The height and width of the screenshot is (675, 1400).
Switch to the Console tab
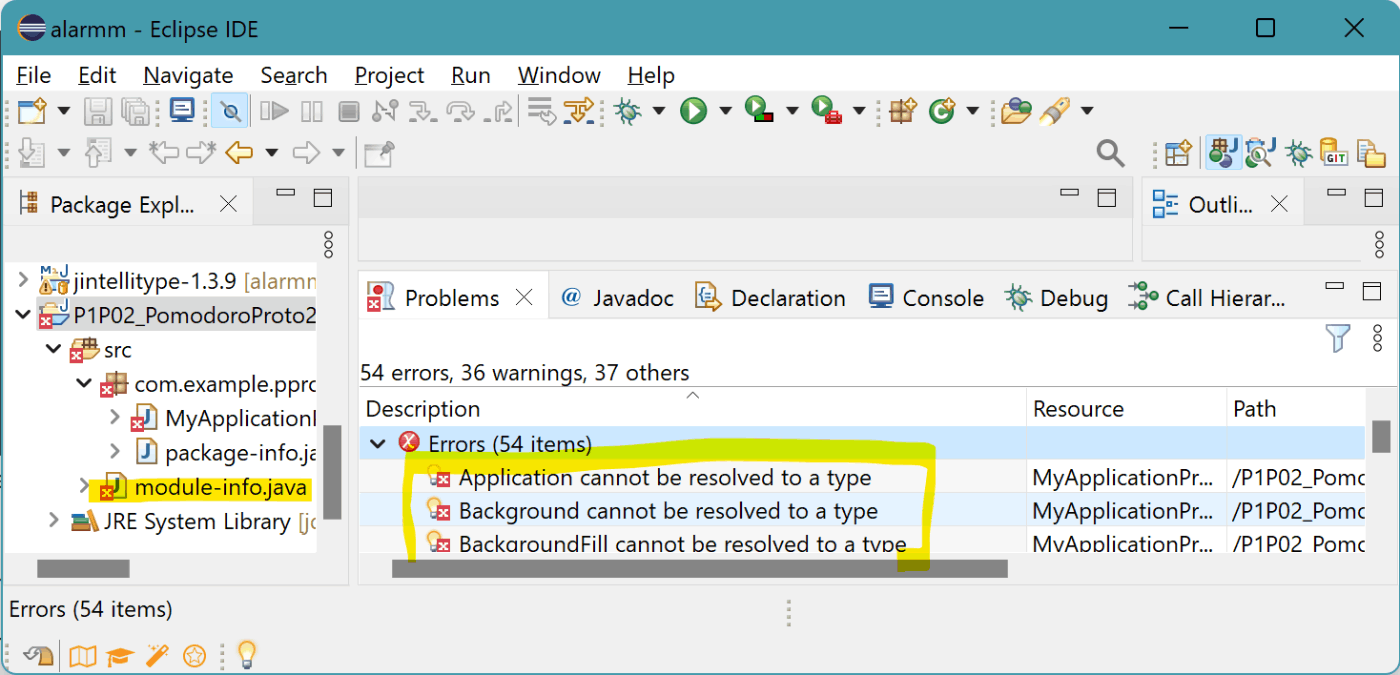tap(926, 297)
